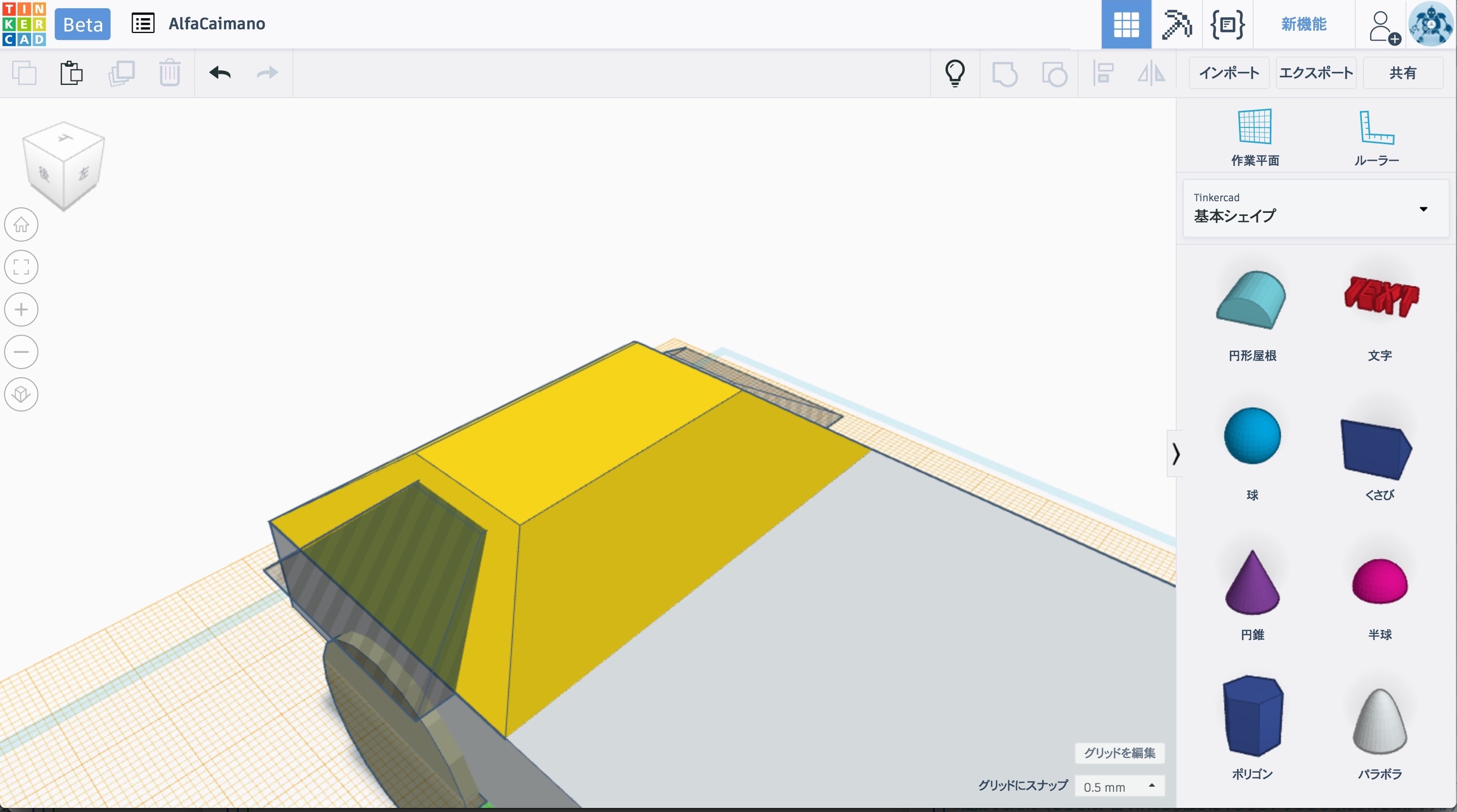Click Fit all in view button
The height and width of the screenshot is (812, 1457).
click(21, 267)
